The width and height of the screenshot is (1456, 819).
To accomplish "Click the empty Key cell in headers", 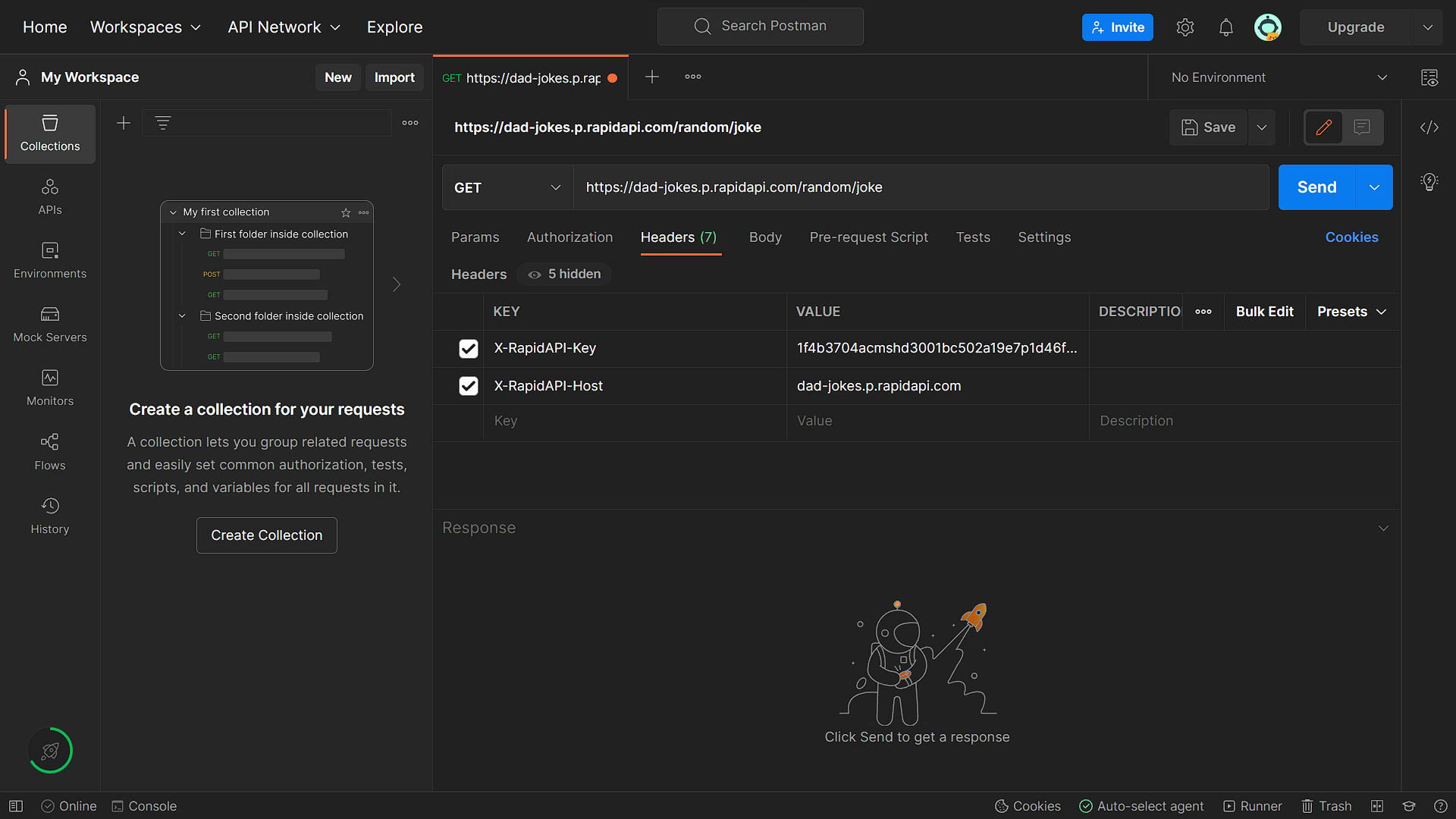I will click(x=635, y=421).
